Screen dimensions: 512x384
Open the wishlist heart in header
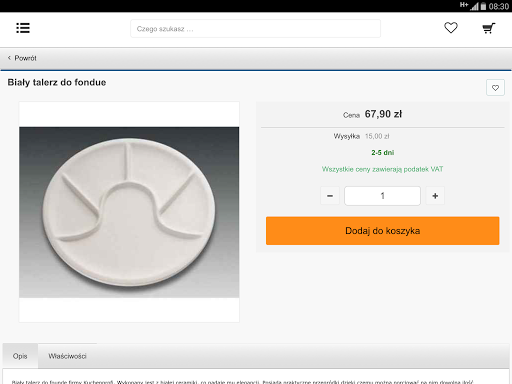click(x=451, y=28)
